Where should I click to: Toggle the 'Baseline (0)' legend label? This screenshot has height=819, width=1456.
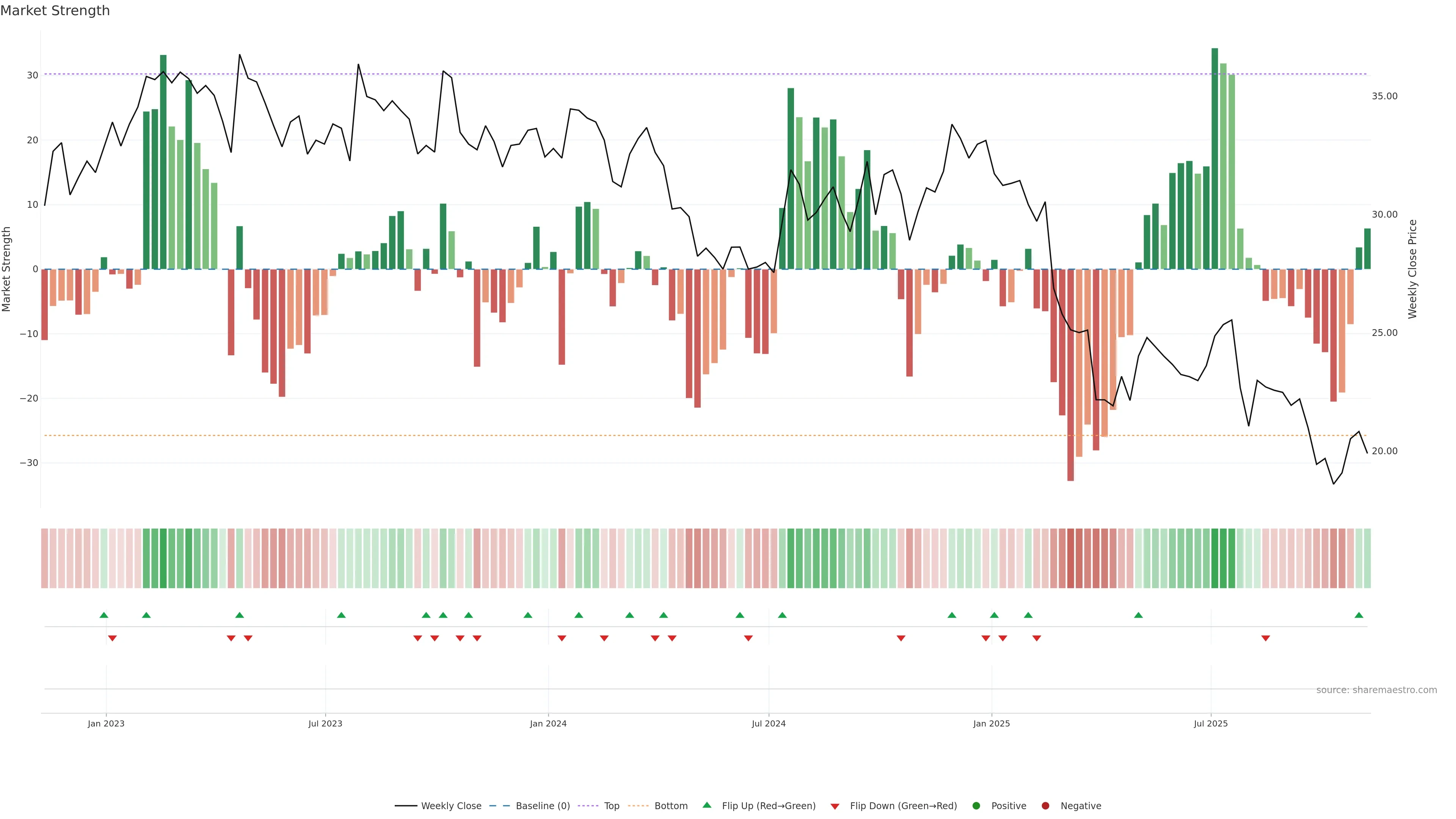pos(543,805)
